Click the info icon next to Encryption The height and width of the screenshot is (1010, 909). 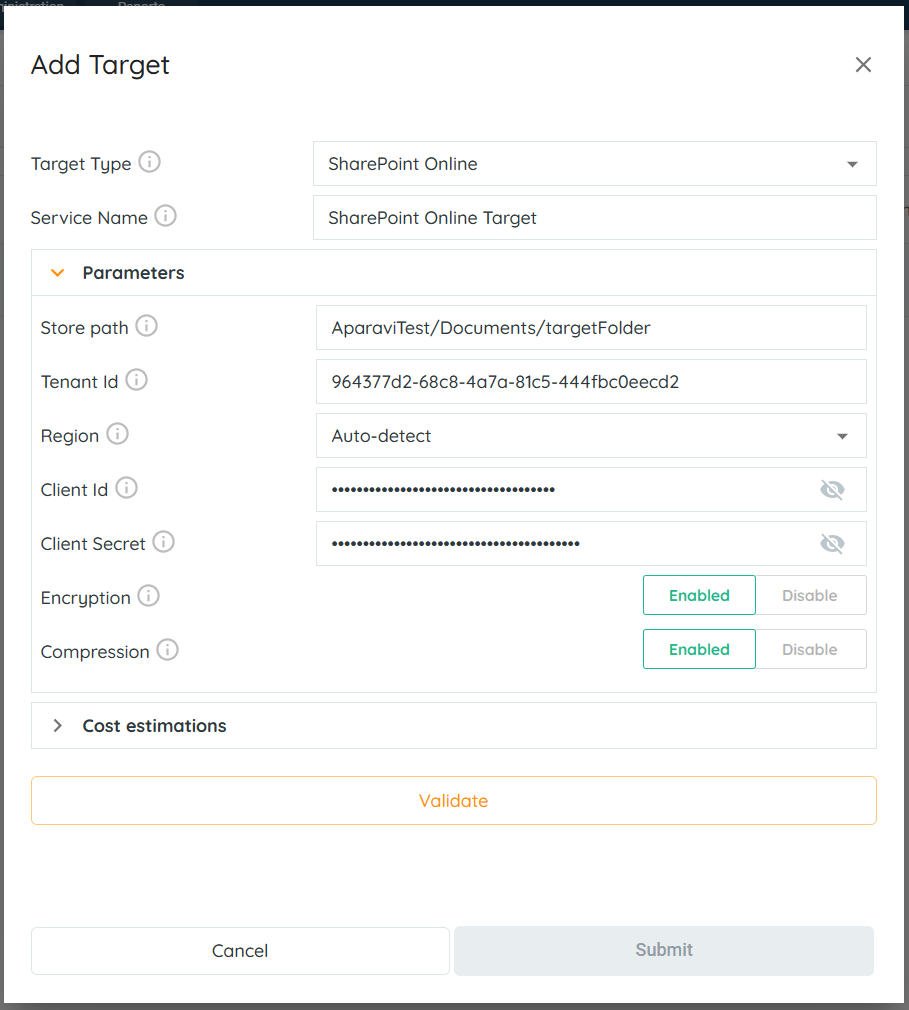[149, 596]
